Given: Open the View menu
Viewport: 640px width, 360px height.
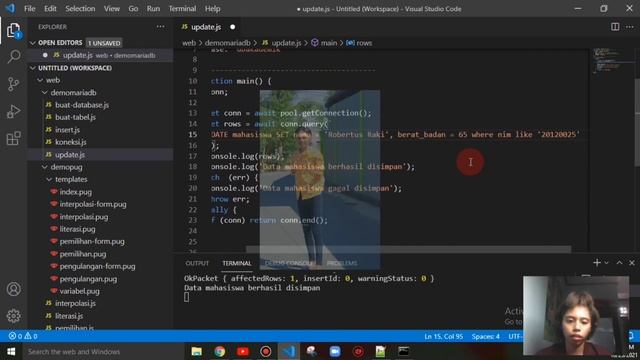Looking at the screenshot, I should click(111, 9).
